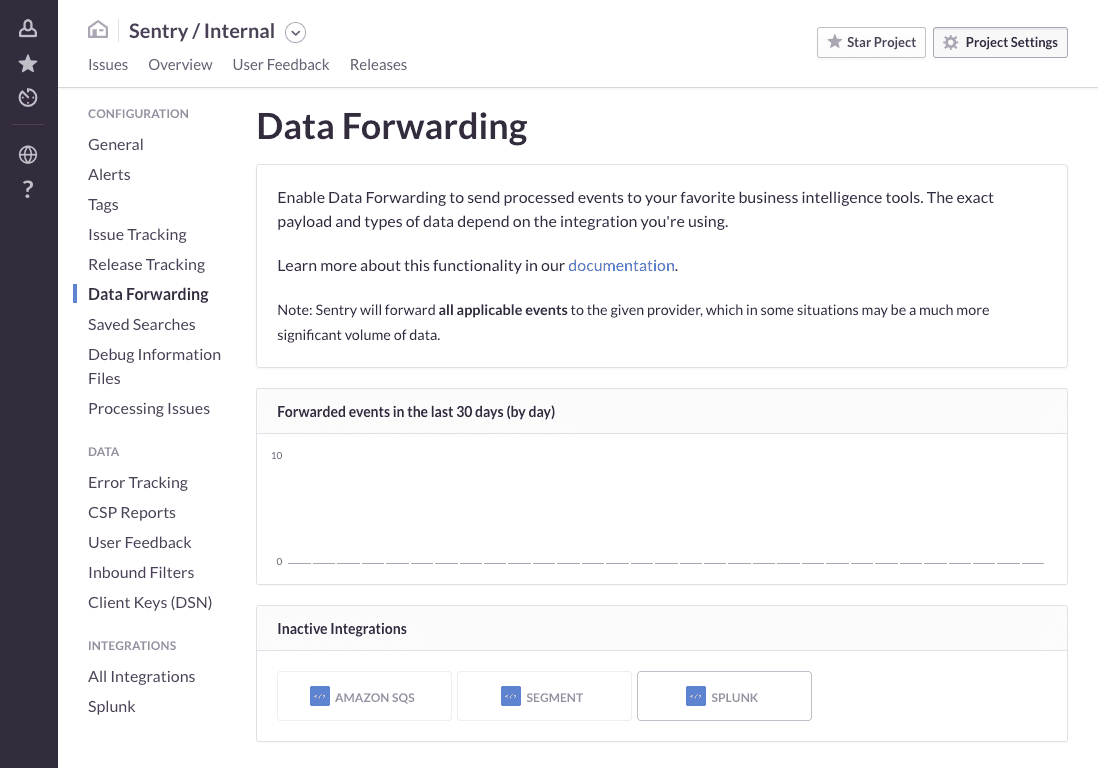Image resolution: width=1098 pixels, height=768 pixels.
Task: Open the home breadcrumb icon
Action: [x=96, y=31]
